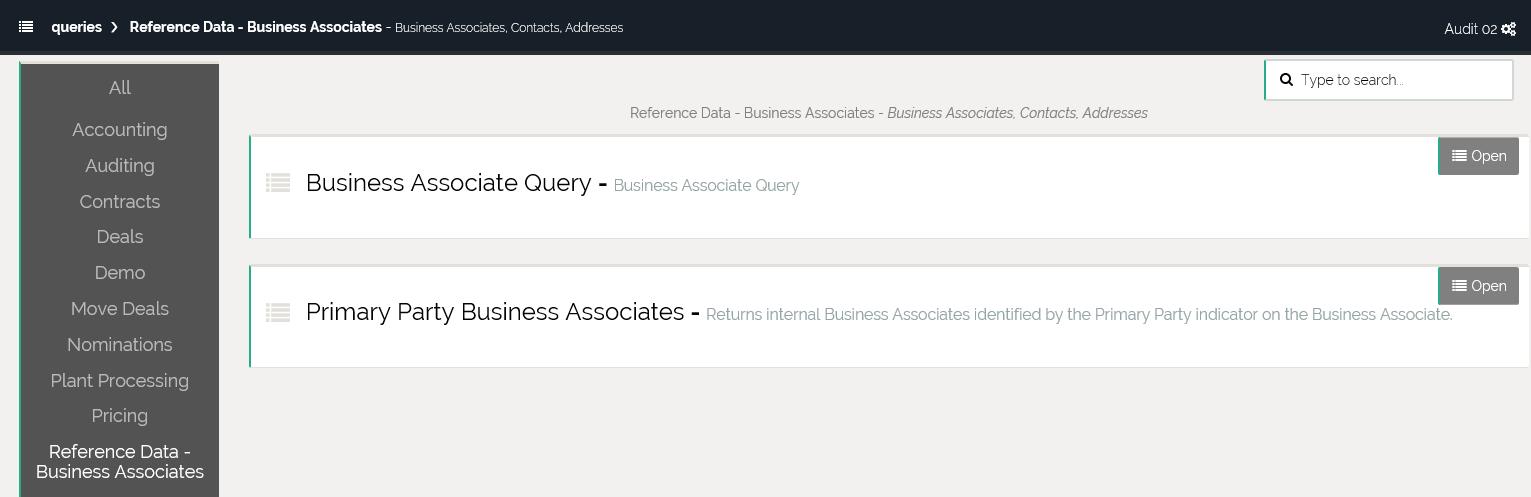Select the Move Deals category
The image size is (1531, 497).
point(119,309)
